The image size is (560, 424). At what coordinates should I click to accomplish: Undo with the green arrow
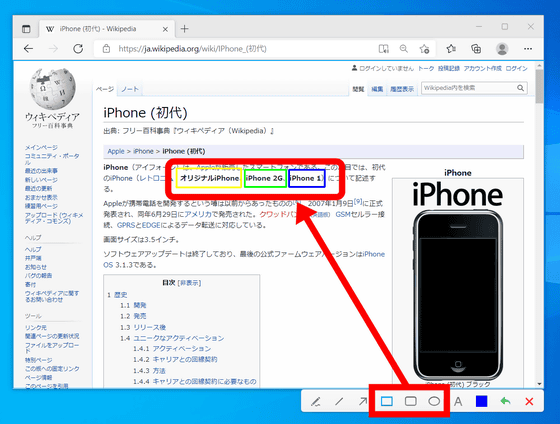[505, 401]
